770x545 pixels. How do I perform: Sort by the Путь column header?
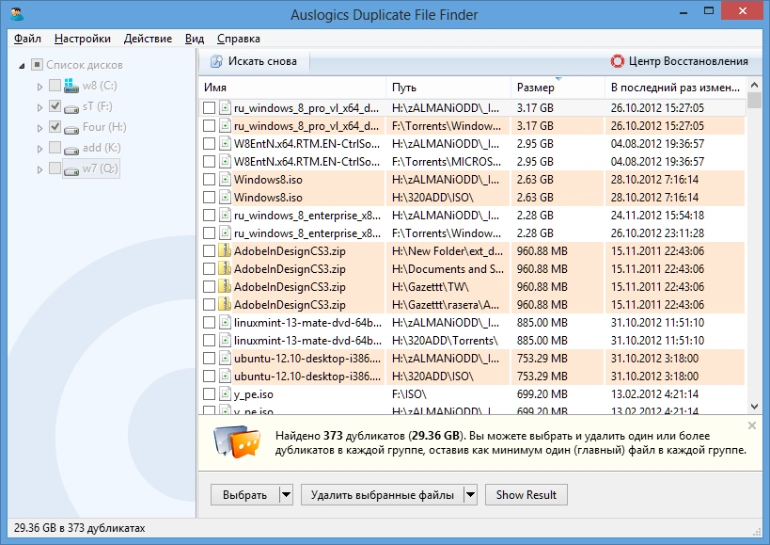pyautogui.click(x=449, y=87)
